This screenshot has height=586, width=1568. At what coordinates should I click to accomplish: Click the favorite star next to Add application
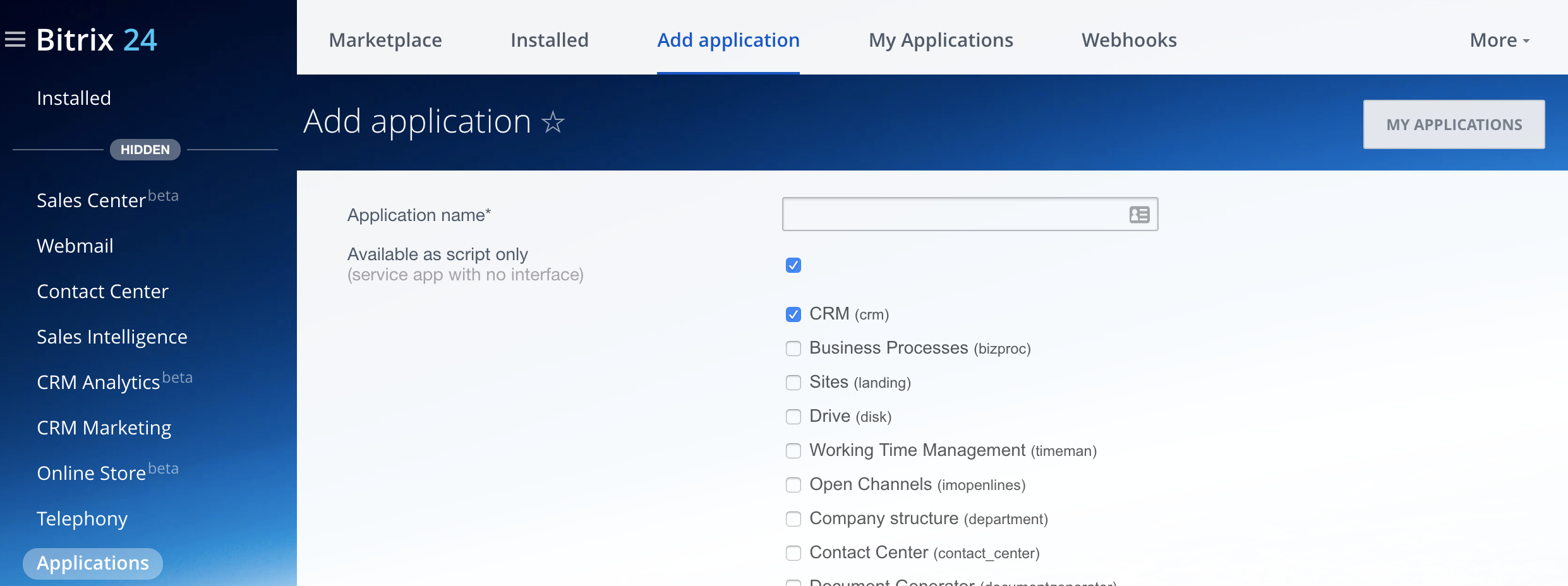553,122
